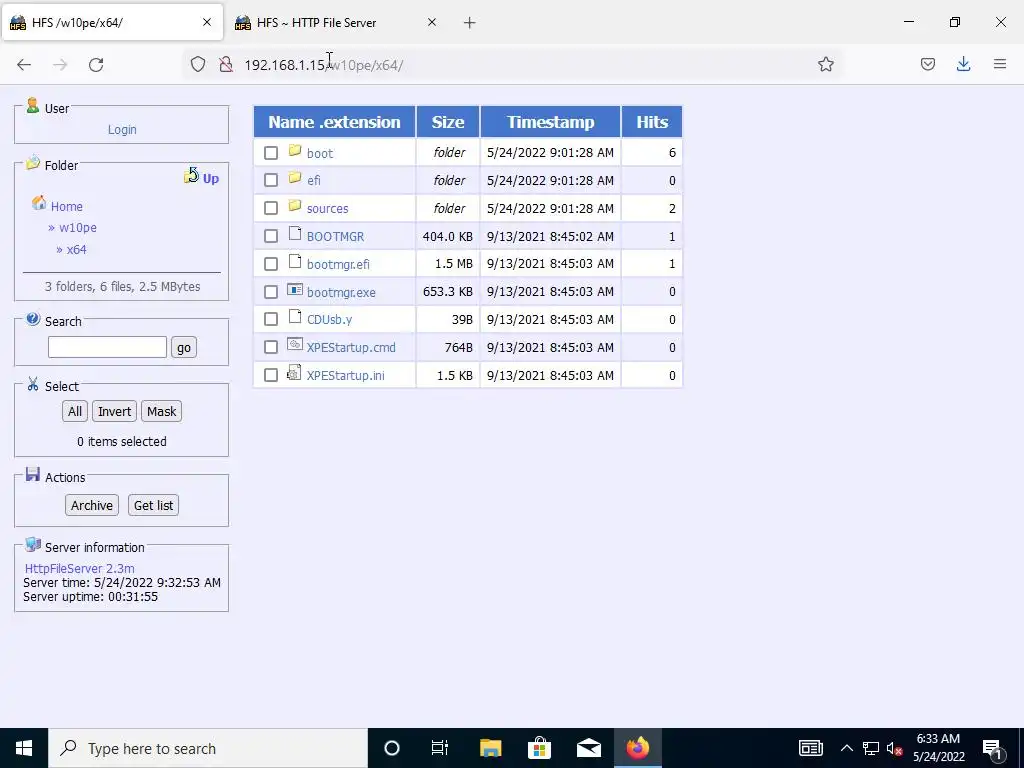
Task: Open the Firefox application menu
Action: (x=1000, y=64)
